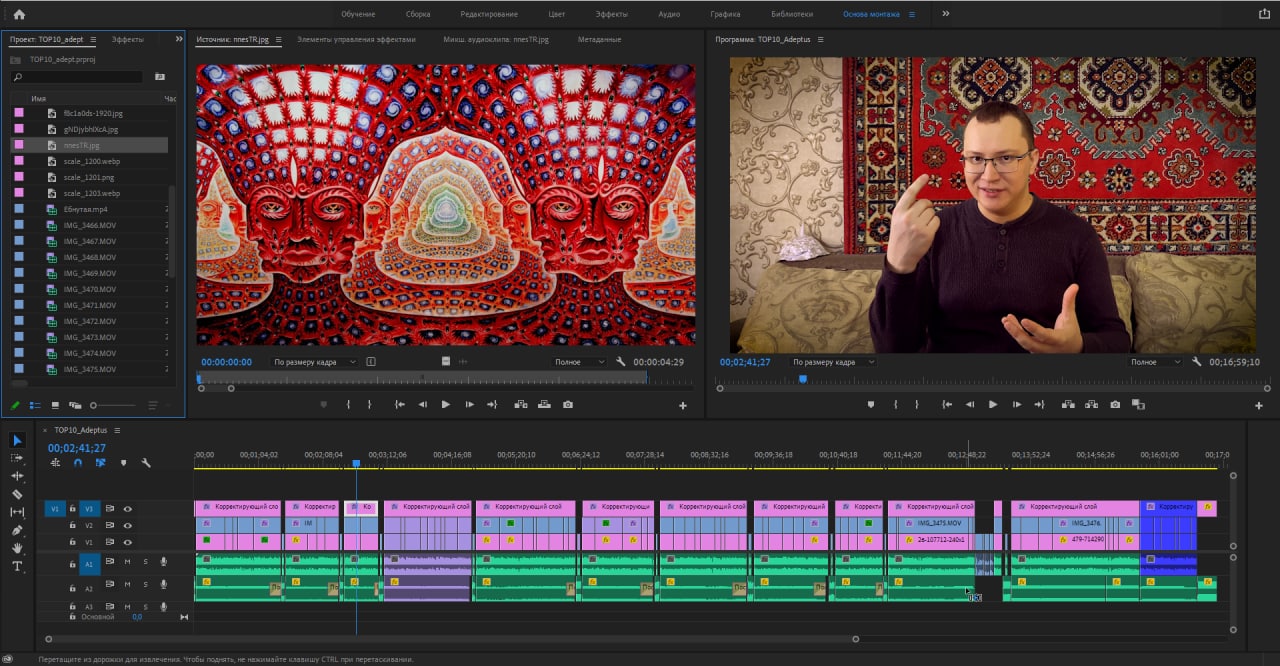Export frame from the Source monitor
Image resolution: width=1280 pixels, height=666 pixels.
(568, 405)
